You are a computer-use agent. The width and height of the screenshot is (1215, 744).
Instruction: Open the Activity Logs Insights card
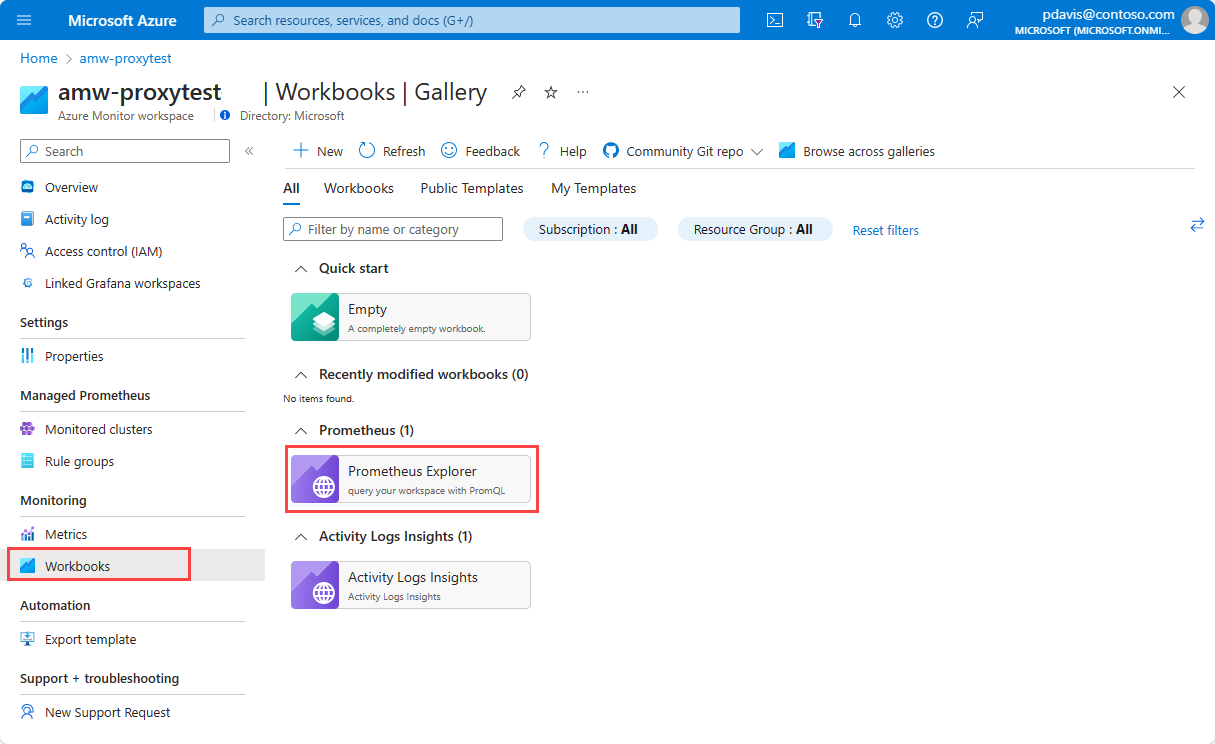[411, 585]
